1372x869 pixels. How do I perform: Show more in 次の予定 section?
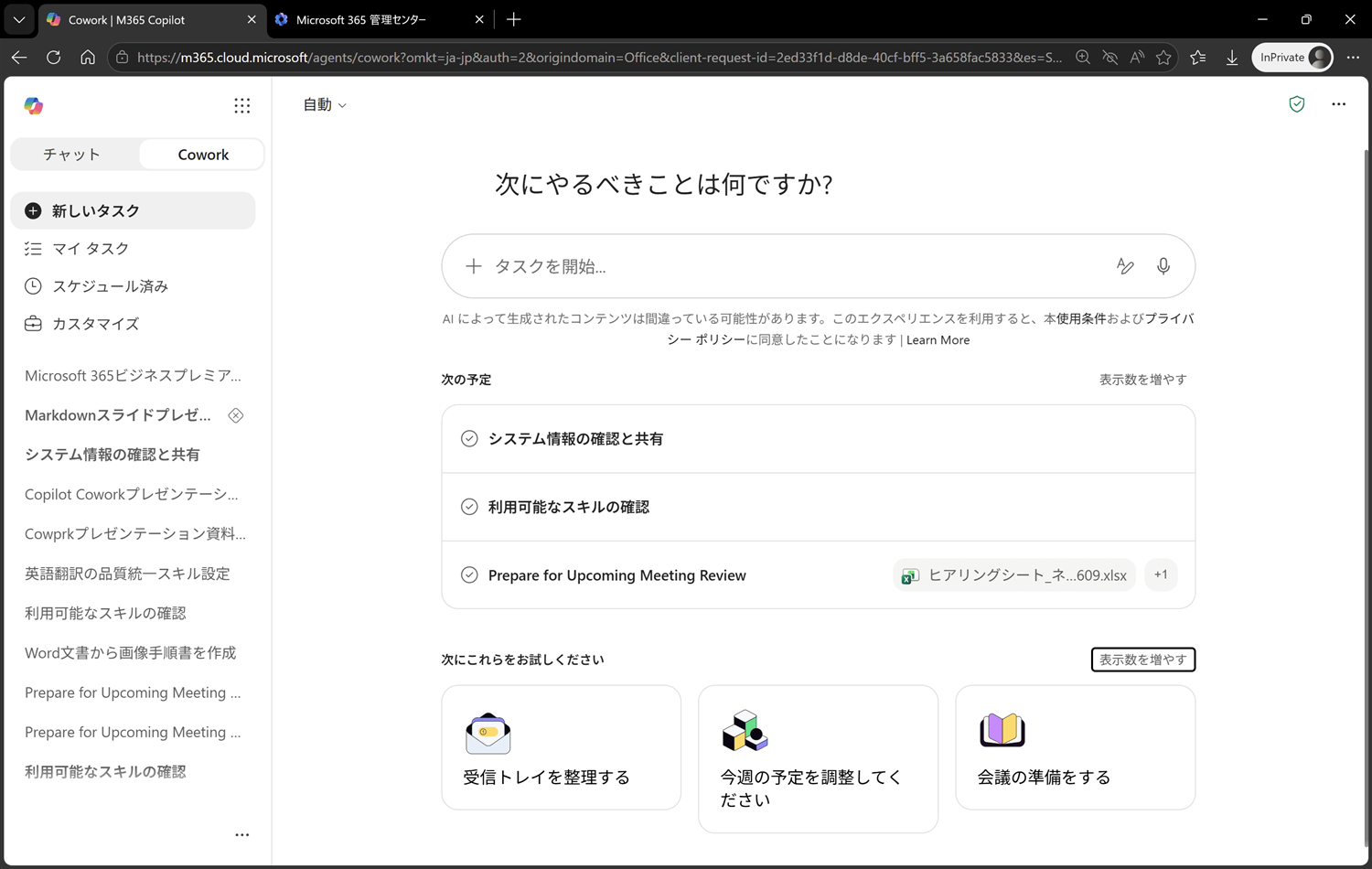click(1142, 380)
